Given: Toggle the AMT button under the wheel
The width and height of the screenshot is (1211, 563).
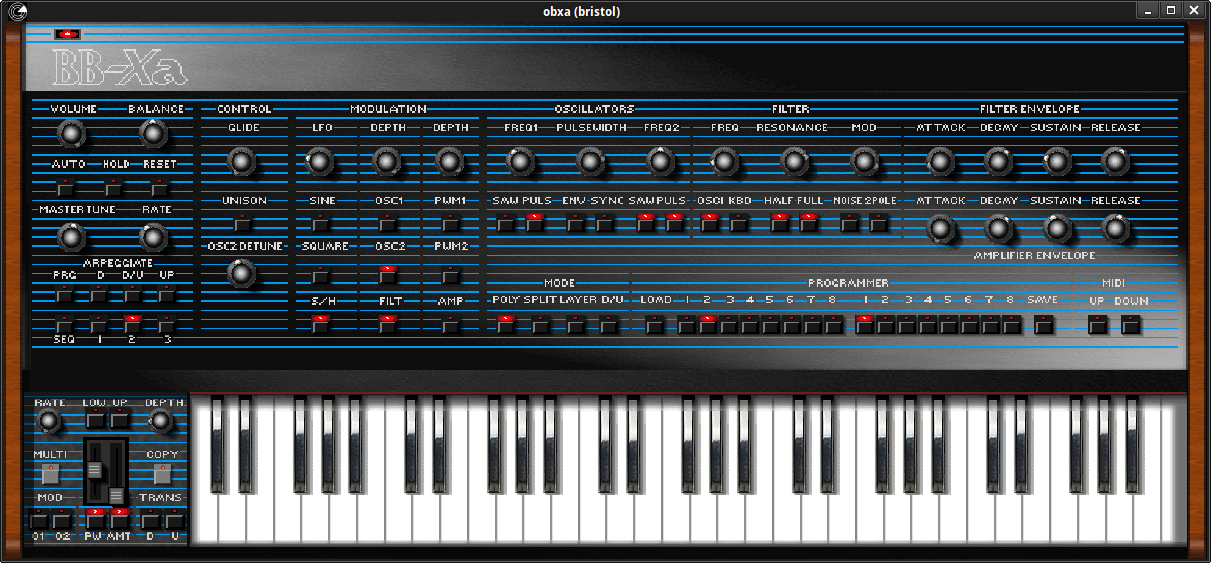Looking at the screenshot, I should click(x=120, y=520).
